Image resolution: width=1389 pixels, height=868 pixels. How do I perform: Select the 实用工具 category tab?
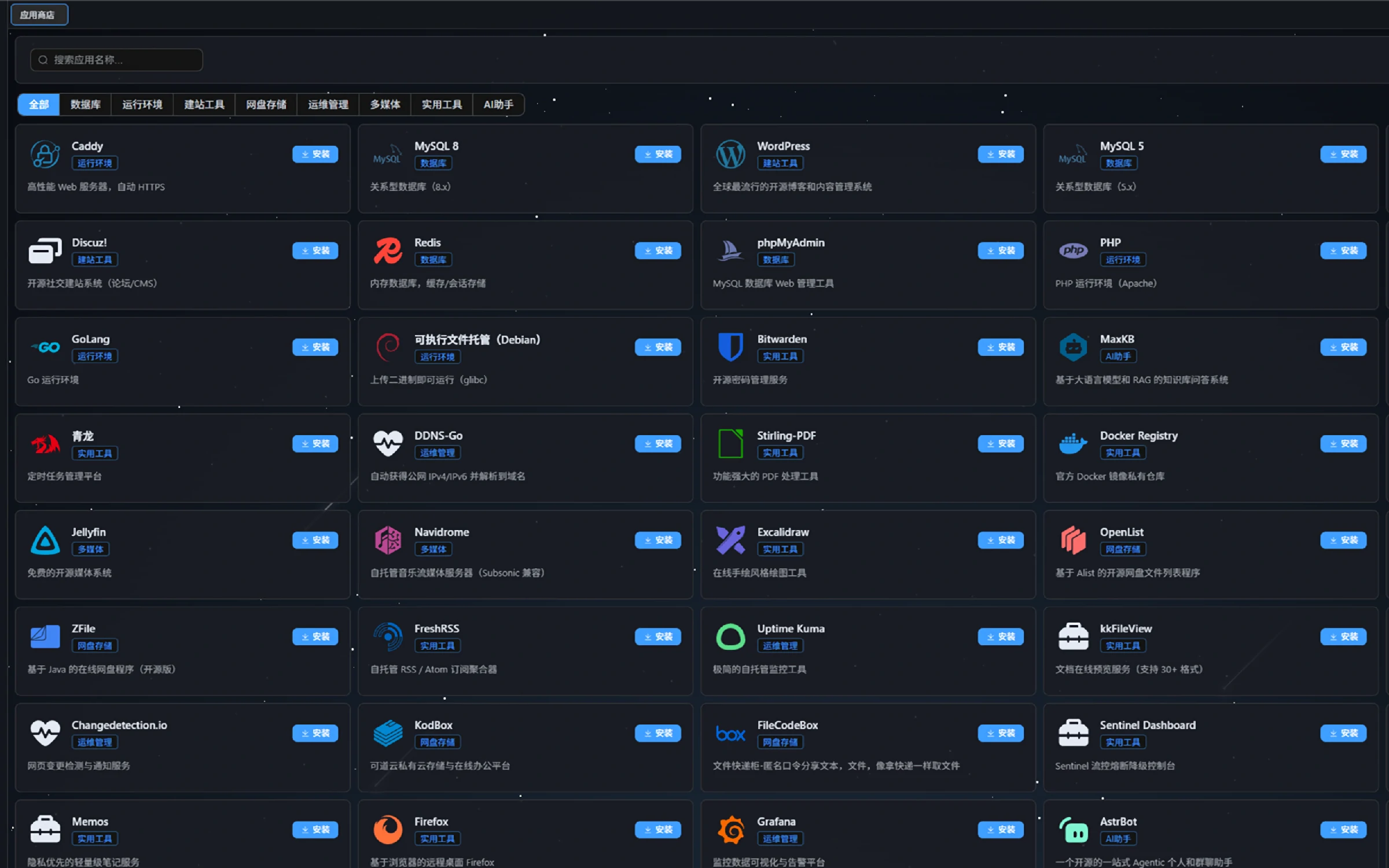(442, 105)
